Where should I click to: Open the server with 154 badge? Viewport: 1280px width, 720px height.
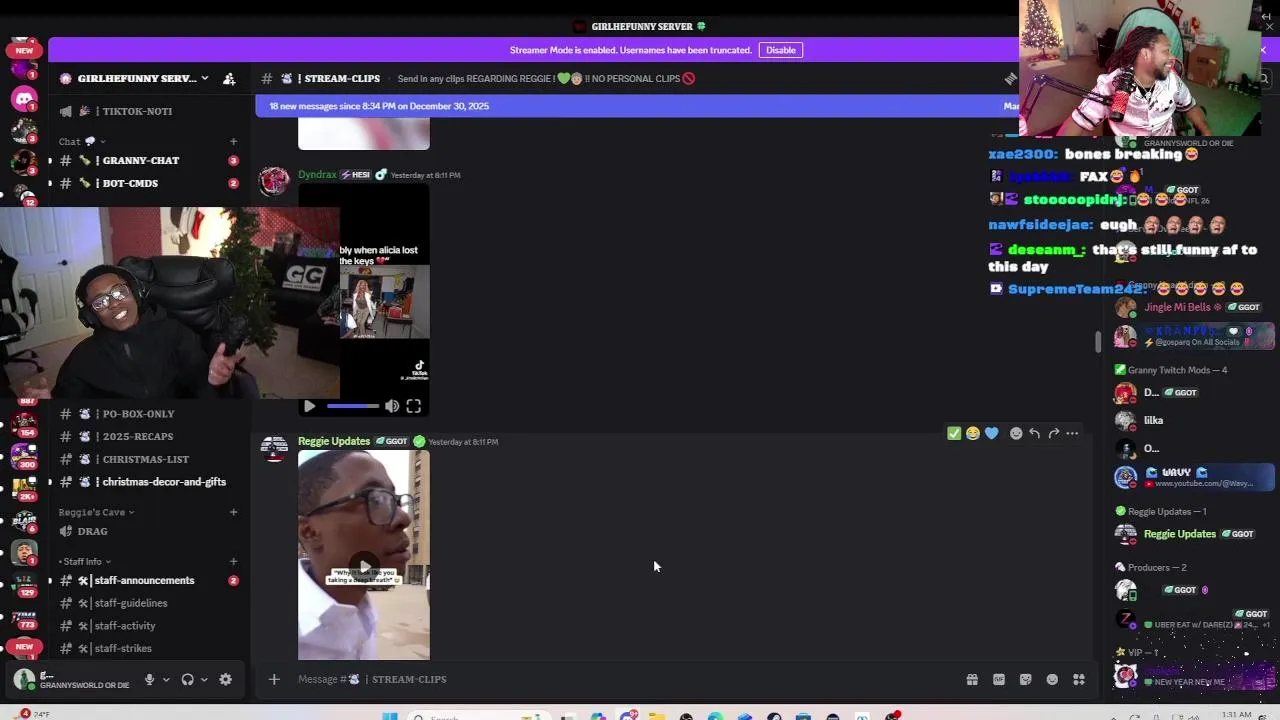click(x=24, y=424)
